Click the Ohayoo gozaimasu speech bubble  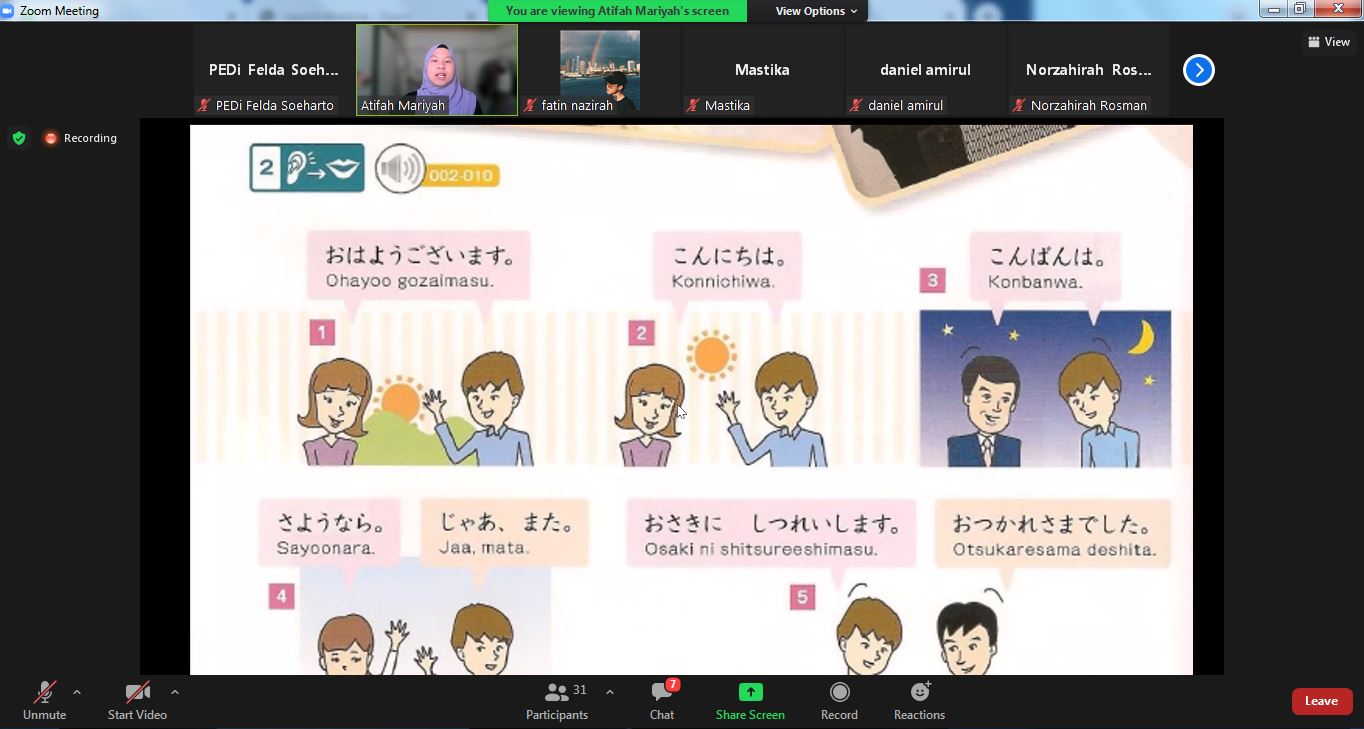pos(419,266)
